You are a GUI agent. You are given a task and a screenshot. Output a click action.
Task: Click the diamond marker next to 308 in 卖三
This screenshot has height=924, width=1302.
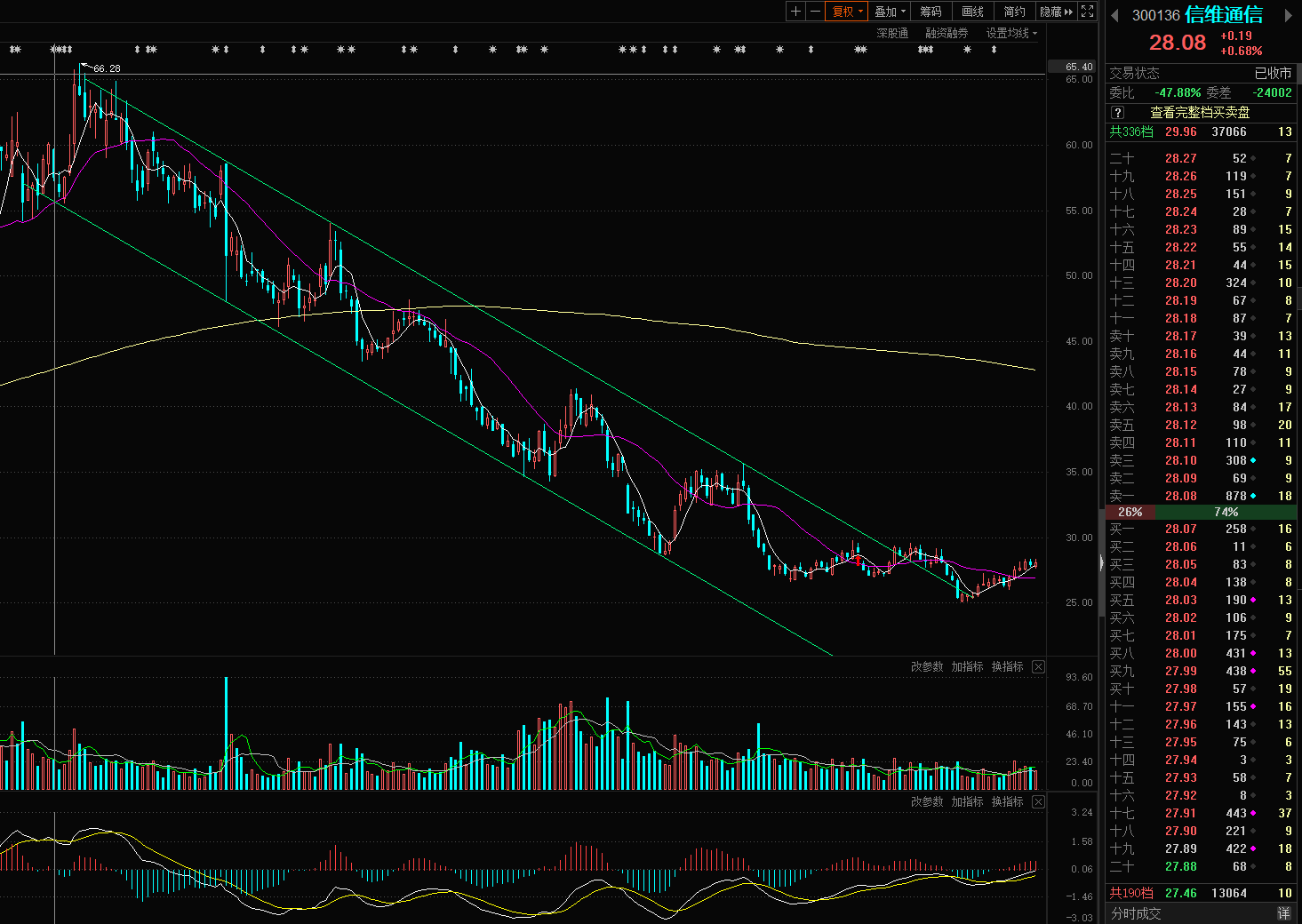click(x=1254, y=460)
